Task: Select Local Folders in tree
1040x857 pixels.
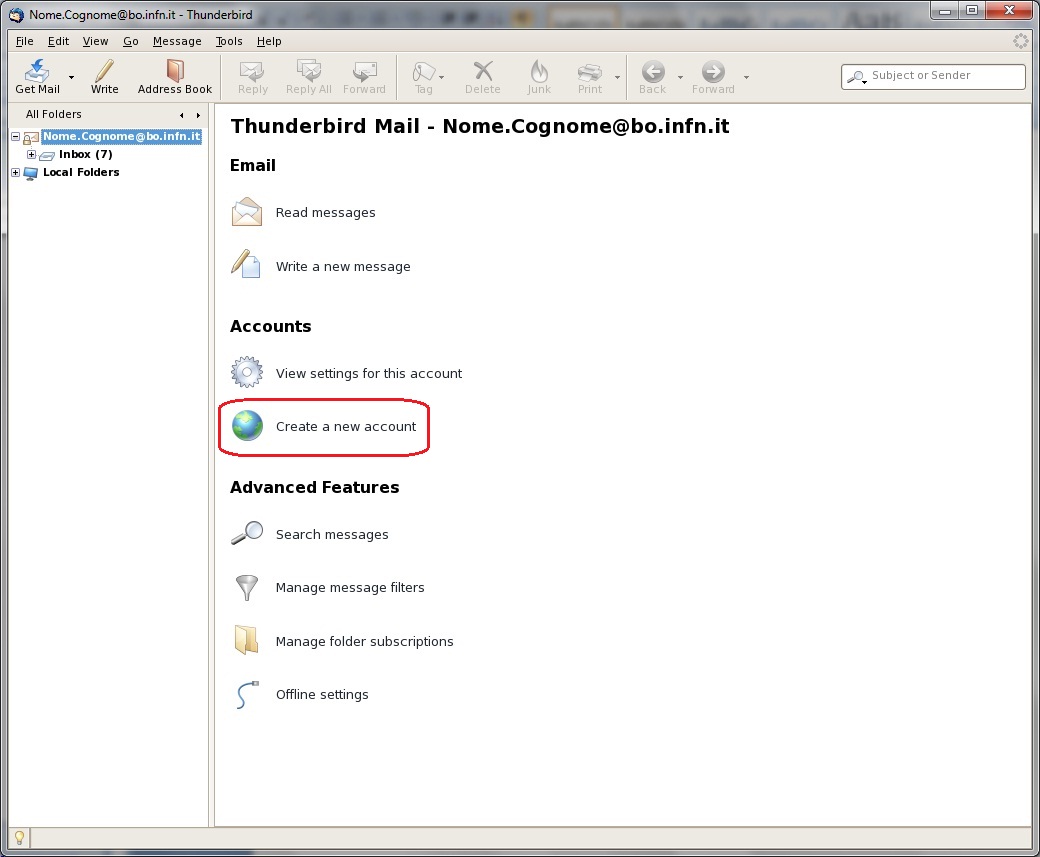Action: (x=81, y=172)
